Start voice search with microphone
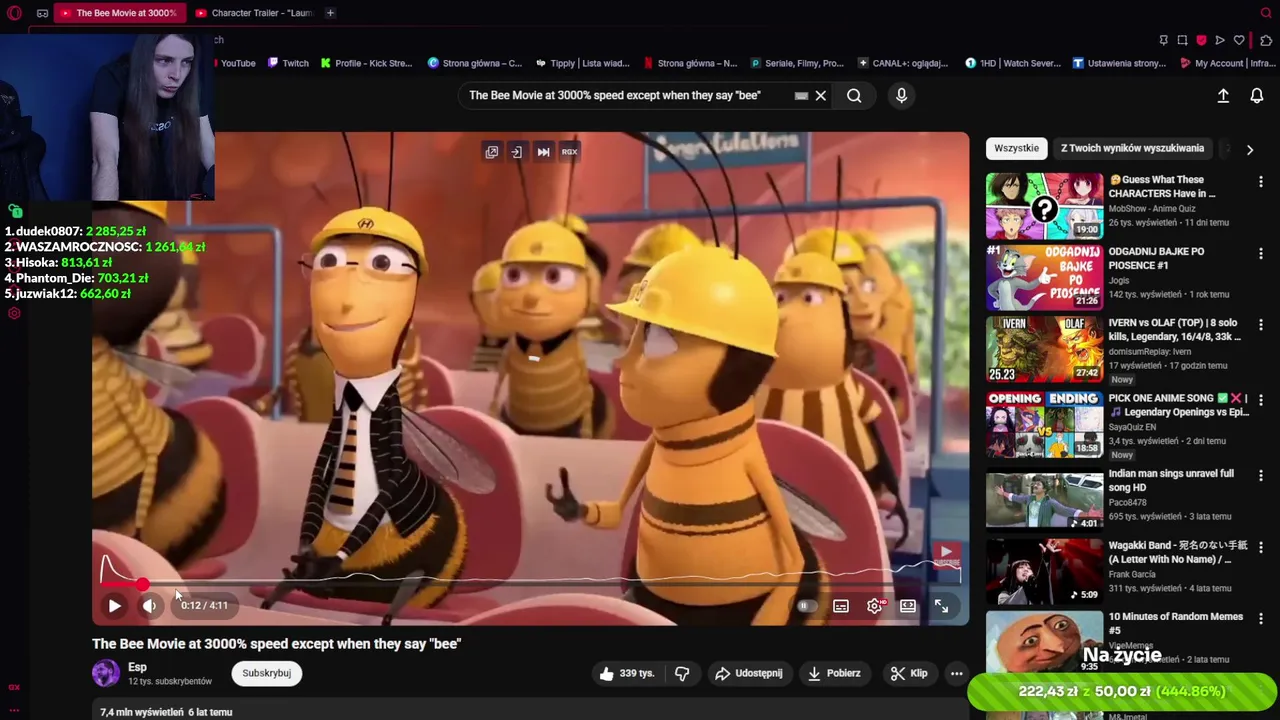1280x720 pixels. pyautogui.click(x=901, y=96)
